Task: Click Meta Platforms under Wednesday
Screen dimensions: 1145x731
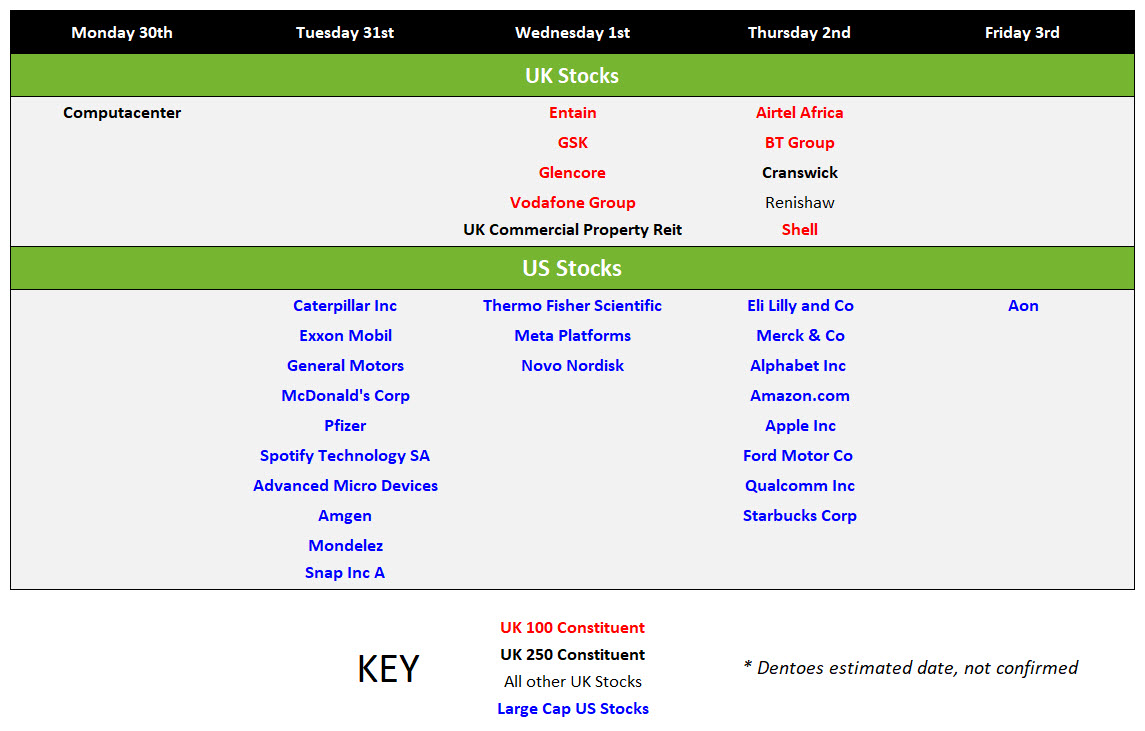Action: tap(572, 335)
